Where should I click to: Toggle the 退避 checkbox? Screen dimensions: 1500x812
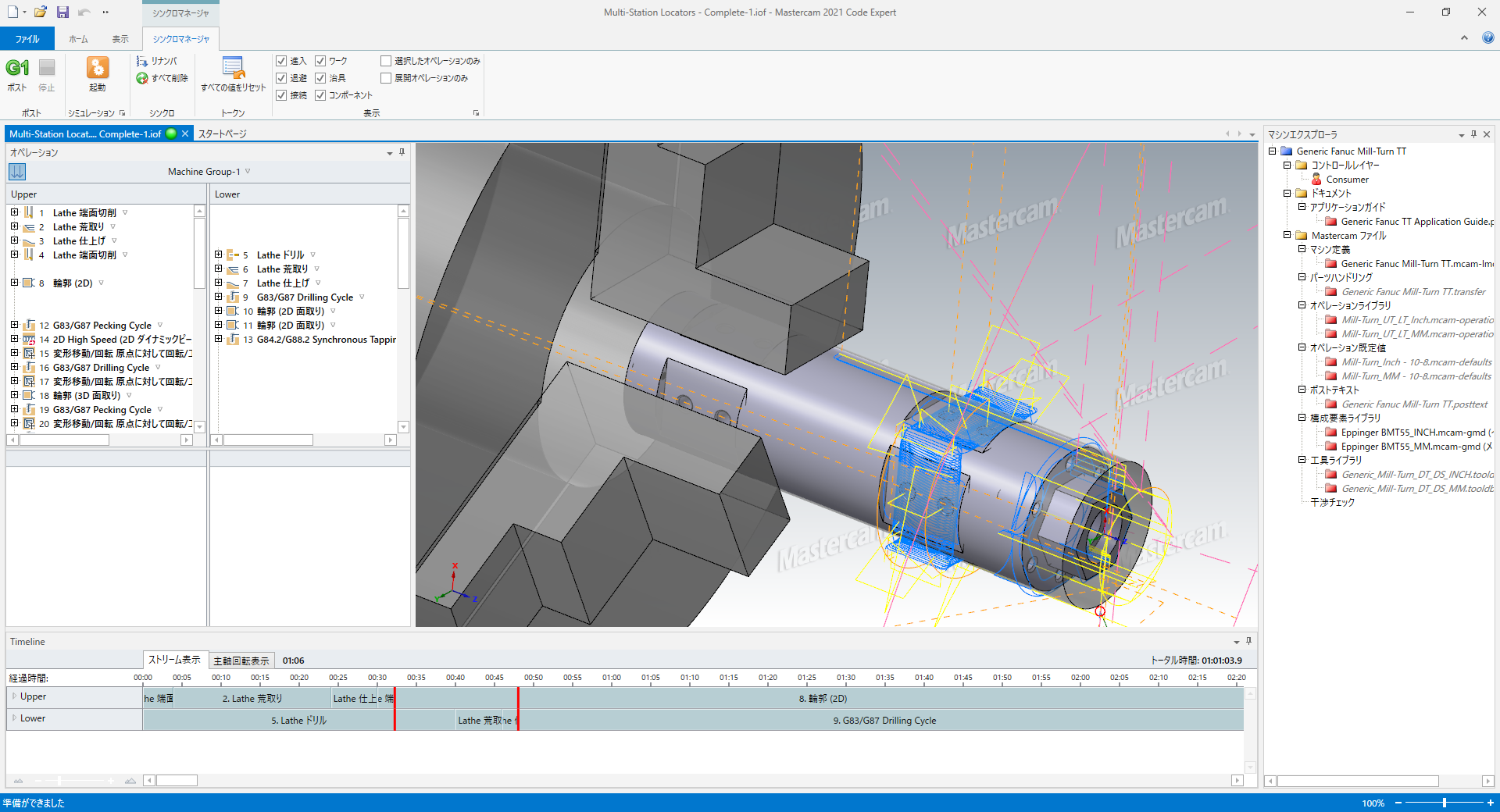click(281, 78)
